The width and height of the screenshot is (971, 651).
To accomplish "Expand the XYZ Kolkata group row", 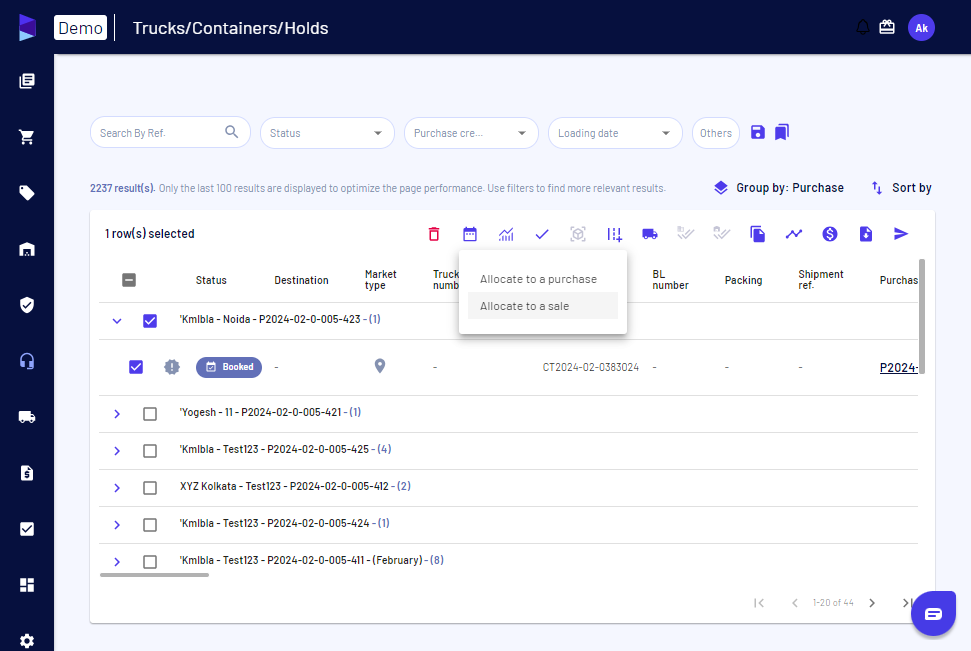I will tap(117, 488).
